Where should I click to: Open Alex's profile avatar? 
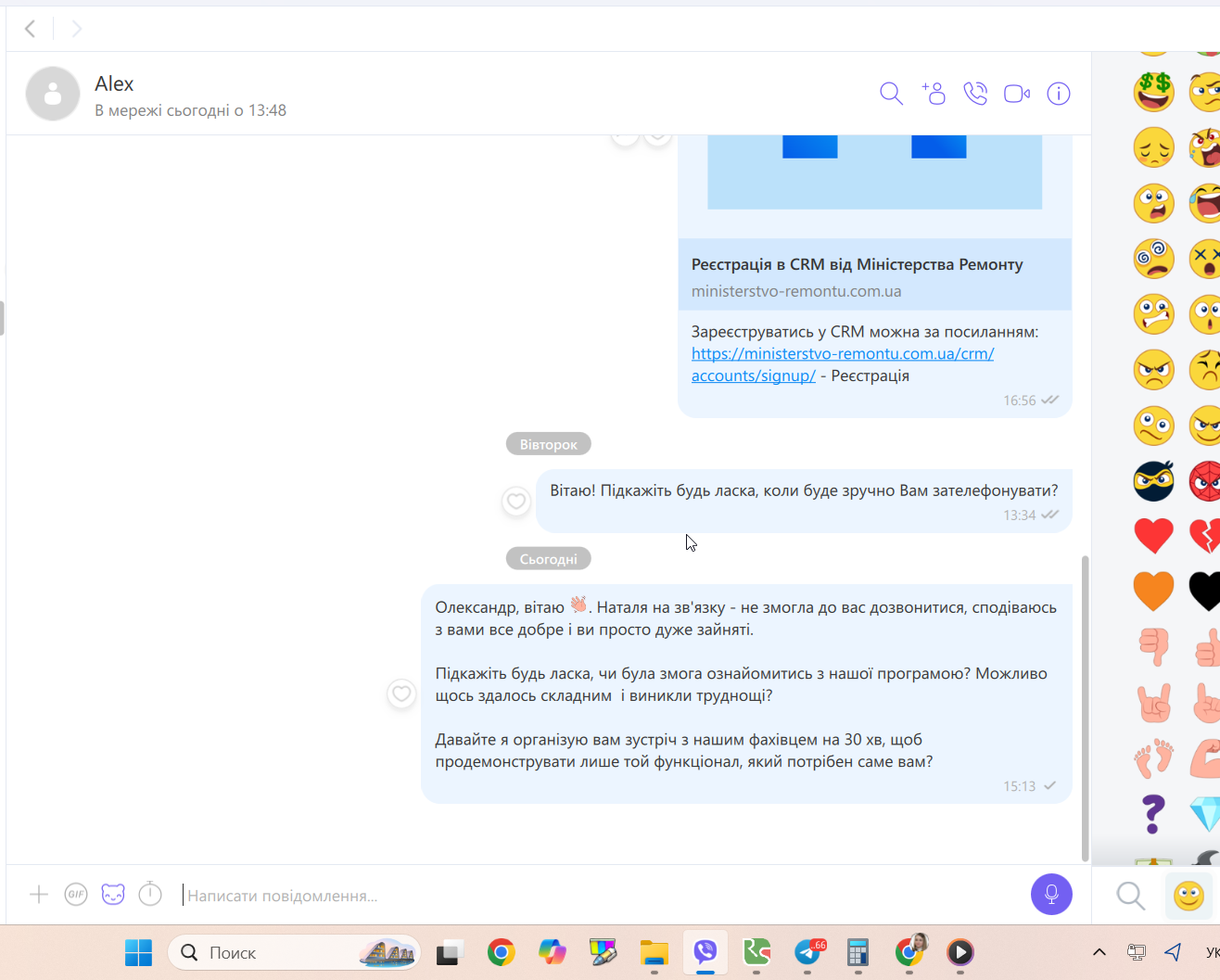pos(53,94)
